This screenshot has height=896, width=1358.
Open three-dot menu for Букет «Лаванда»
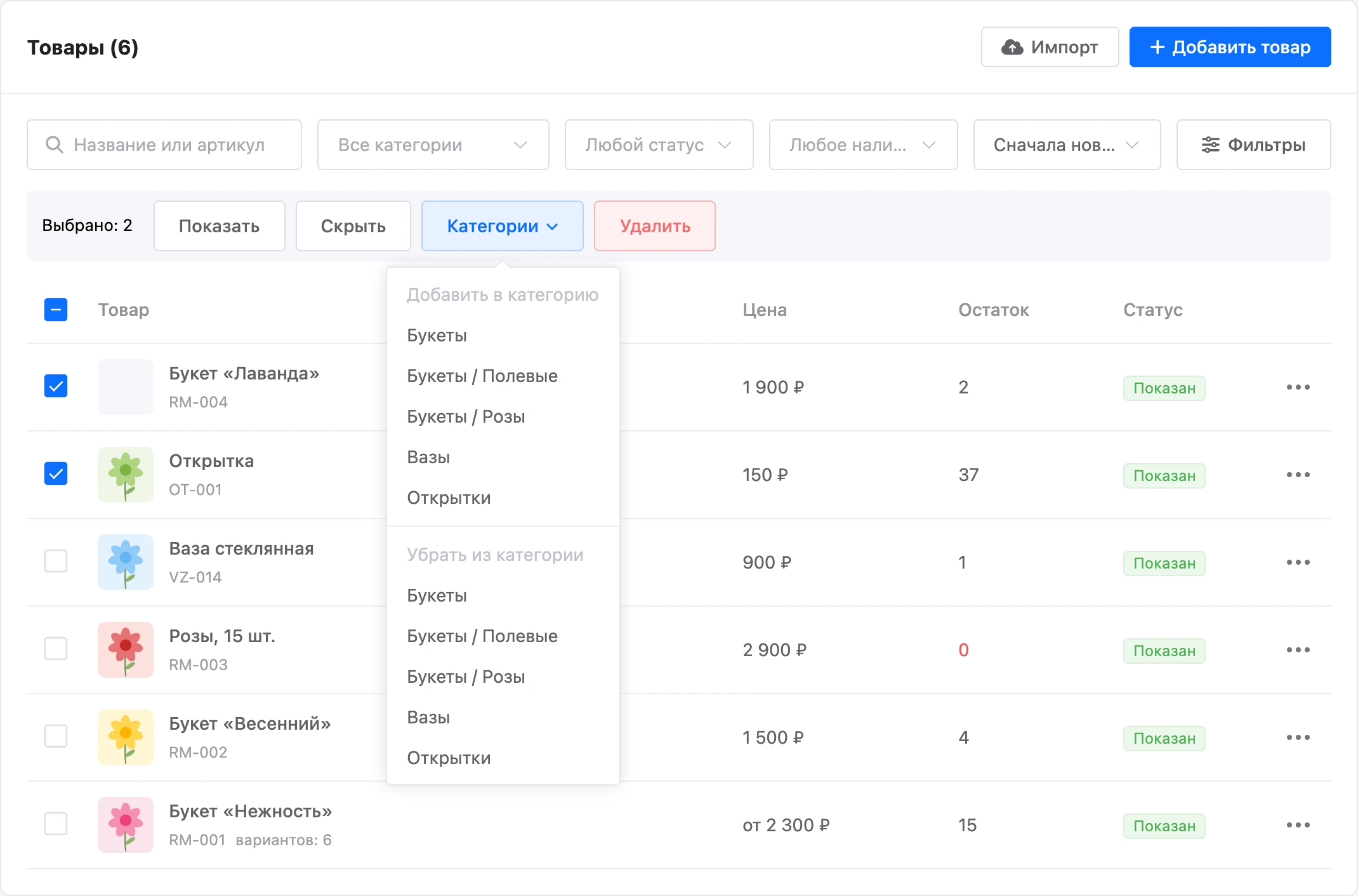coord(1298,387)
